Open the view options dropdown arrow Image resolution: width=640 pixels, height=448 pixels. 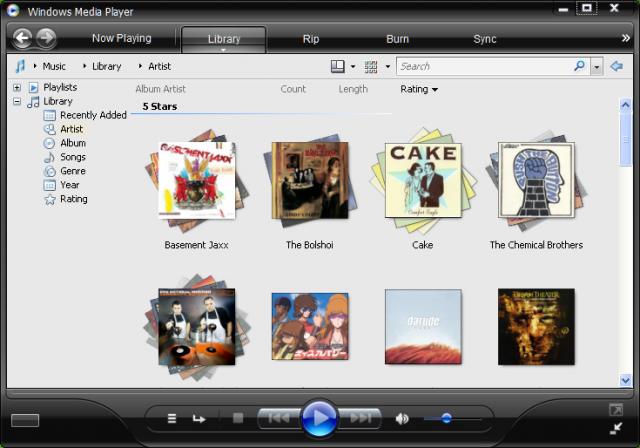coord(388,67)
